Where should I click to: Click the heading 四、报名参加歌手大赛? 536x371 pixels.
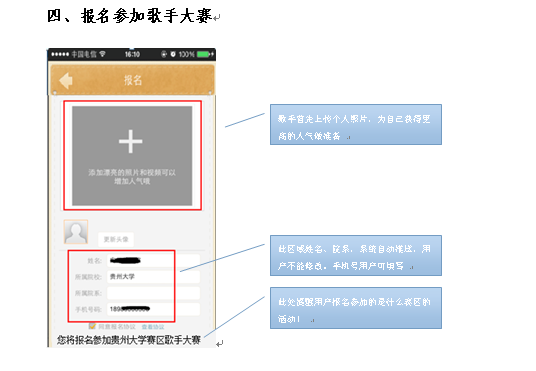coord(130,16)
